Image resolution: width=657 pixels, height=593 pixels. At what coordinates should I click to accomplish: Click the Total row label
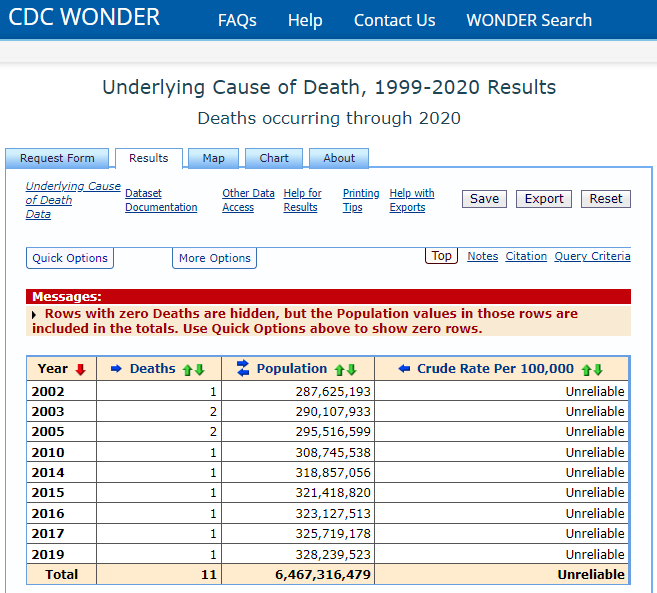point(62,574)
